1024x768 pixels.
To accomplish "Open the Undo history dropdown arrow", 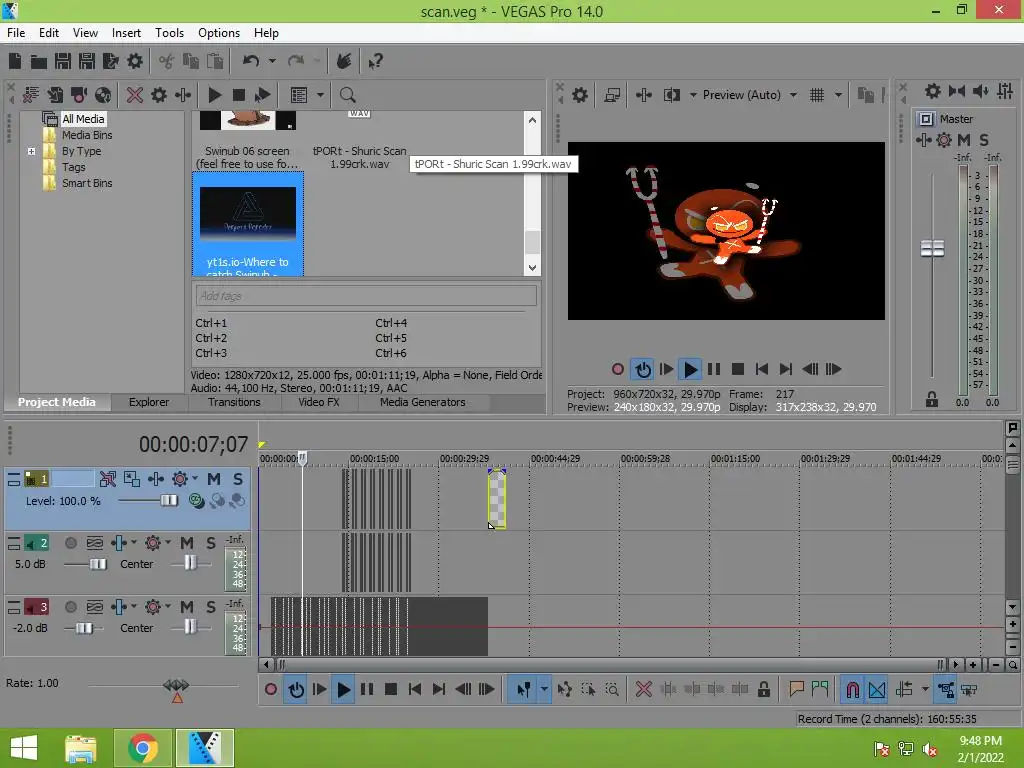I will tap(272, 61).
